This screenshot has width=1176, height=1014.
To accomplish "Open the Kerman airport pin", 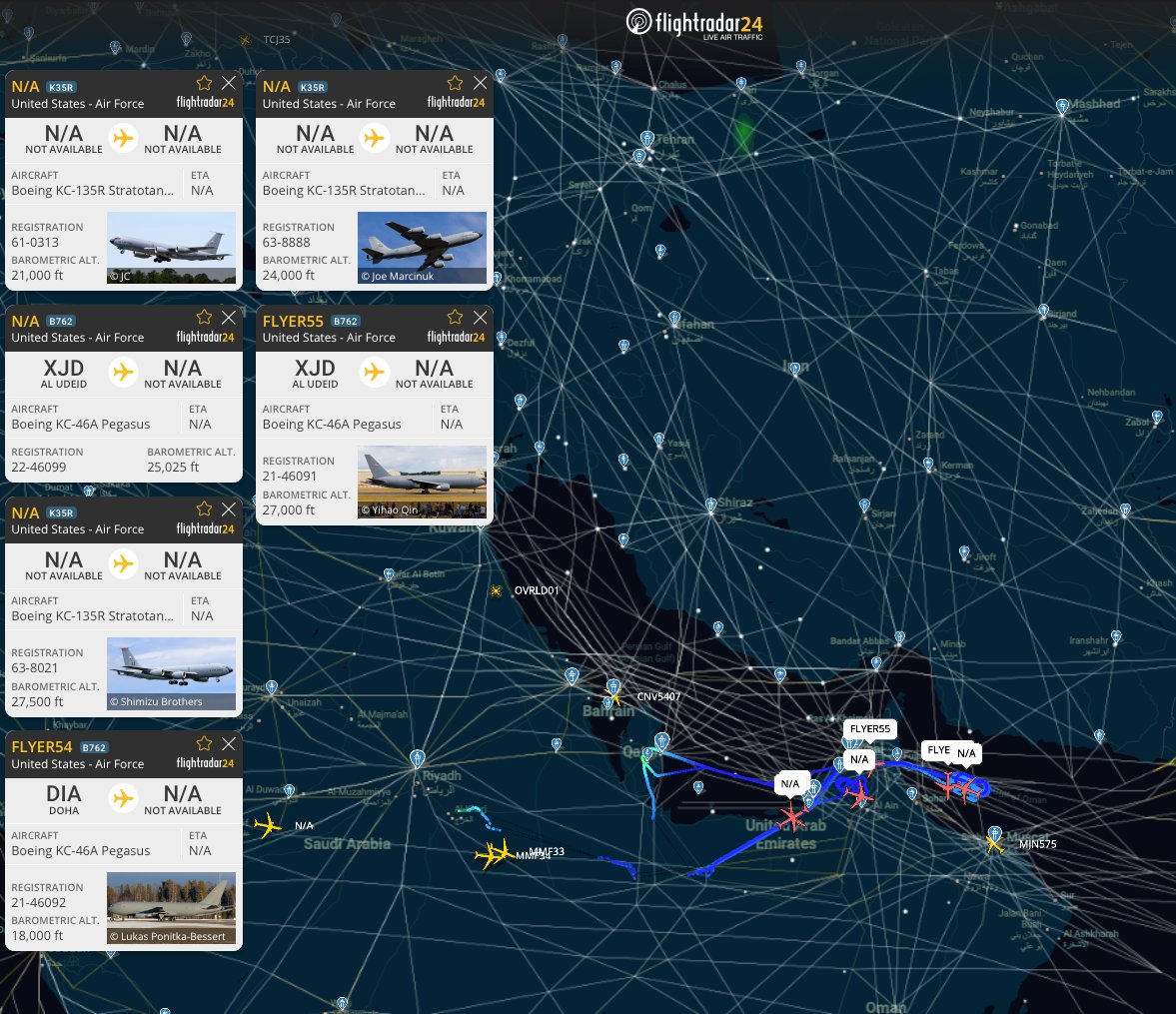I will (x=928, y=465).
